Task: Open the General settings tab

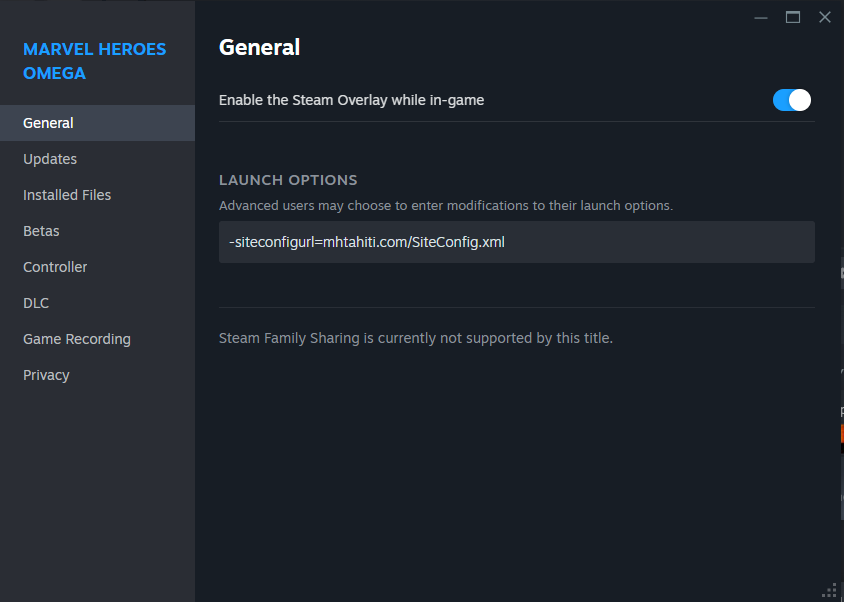Action: tap(48, 123)
